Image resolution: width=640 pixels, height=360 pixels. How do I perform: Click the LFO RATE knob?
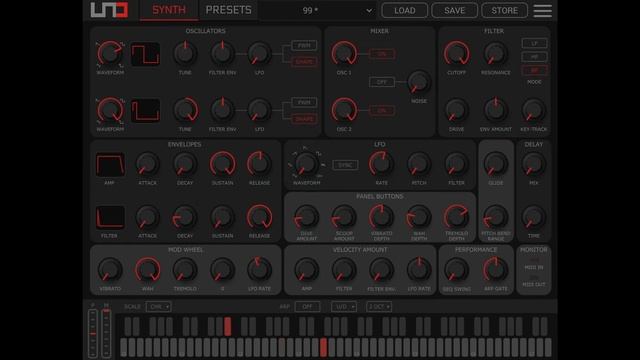pos(381,164)
